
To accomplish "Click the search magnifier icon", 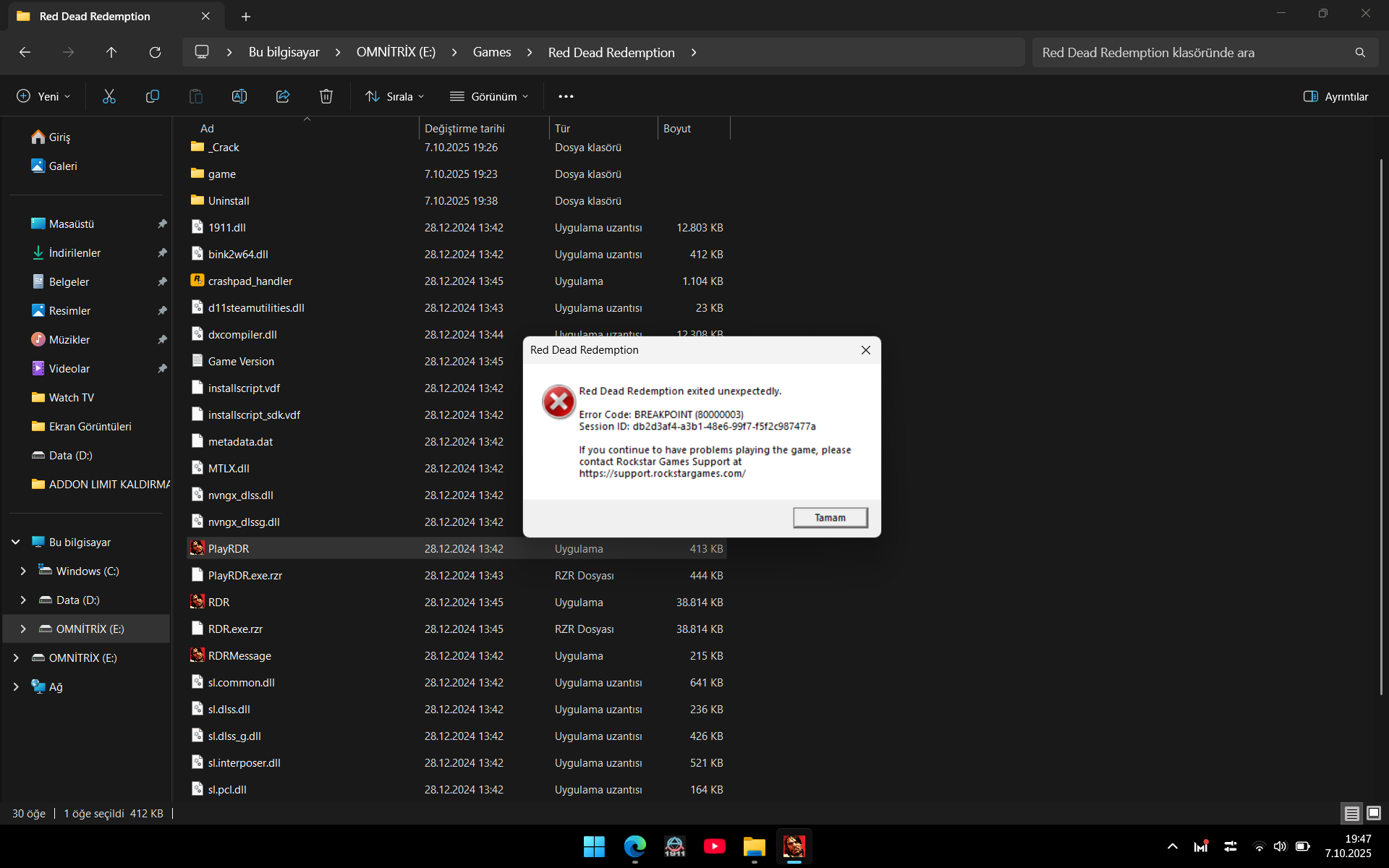I will point(1360,52).
